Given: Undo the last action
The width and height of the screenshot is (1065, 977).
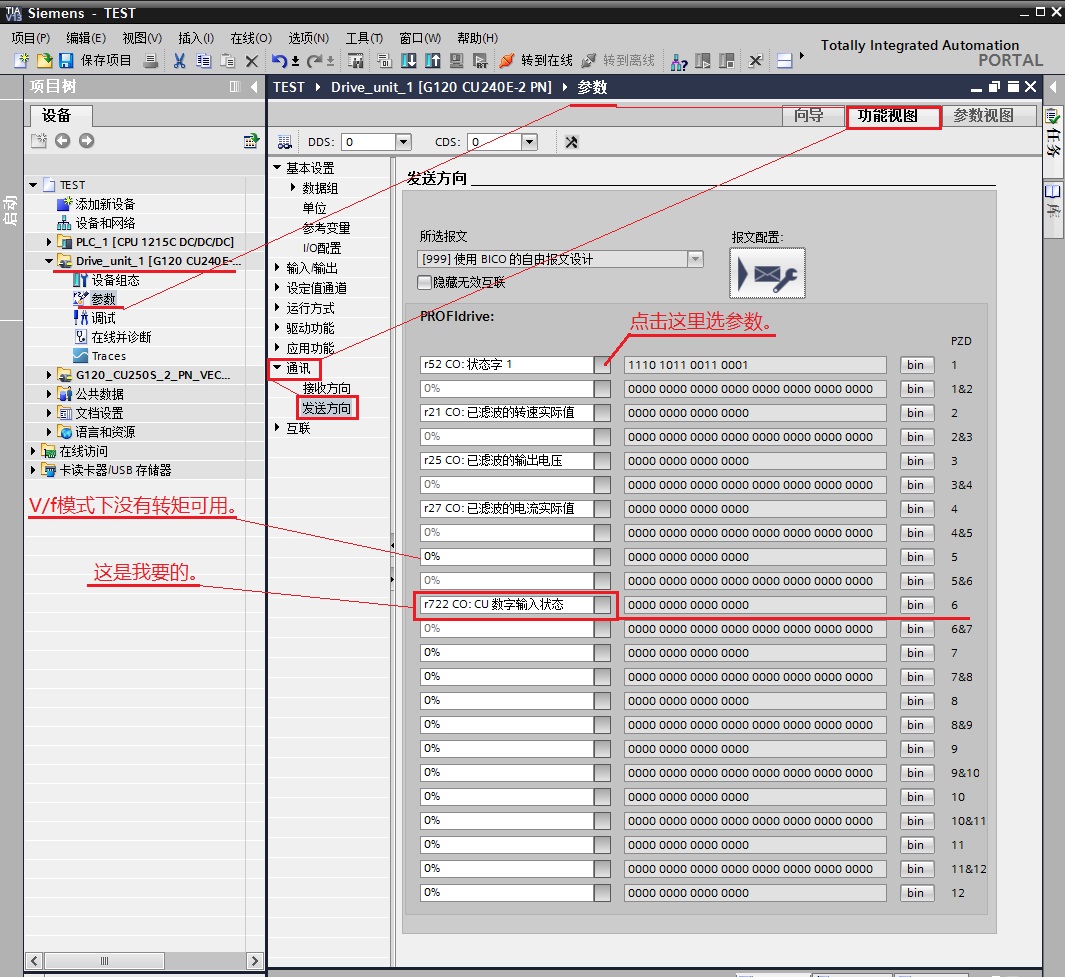Looking at the screenshot, I should pyautogui.click(x=279, y=61).
